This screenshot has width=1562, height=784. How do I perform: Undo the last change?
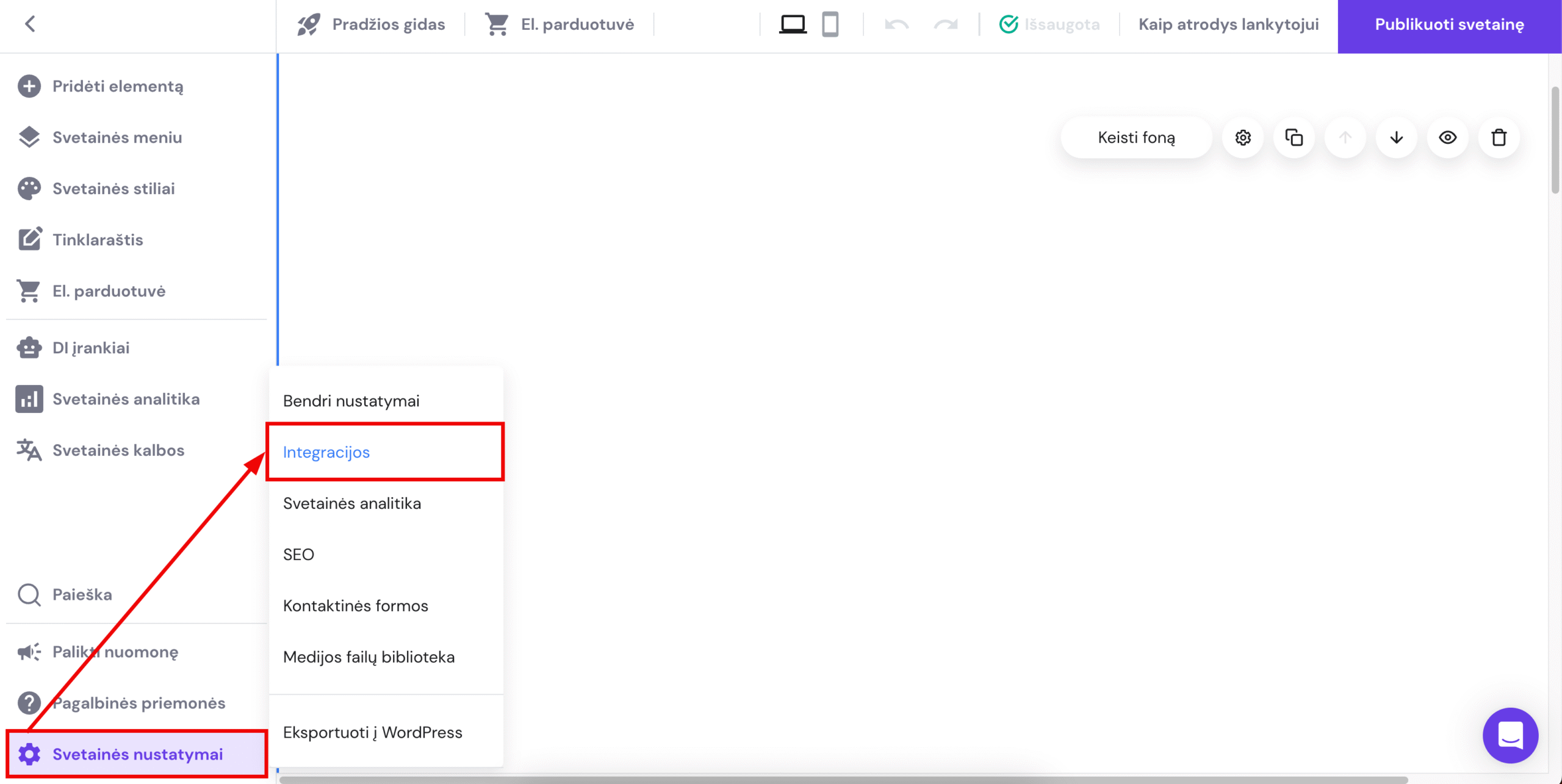[895, 24]
